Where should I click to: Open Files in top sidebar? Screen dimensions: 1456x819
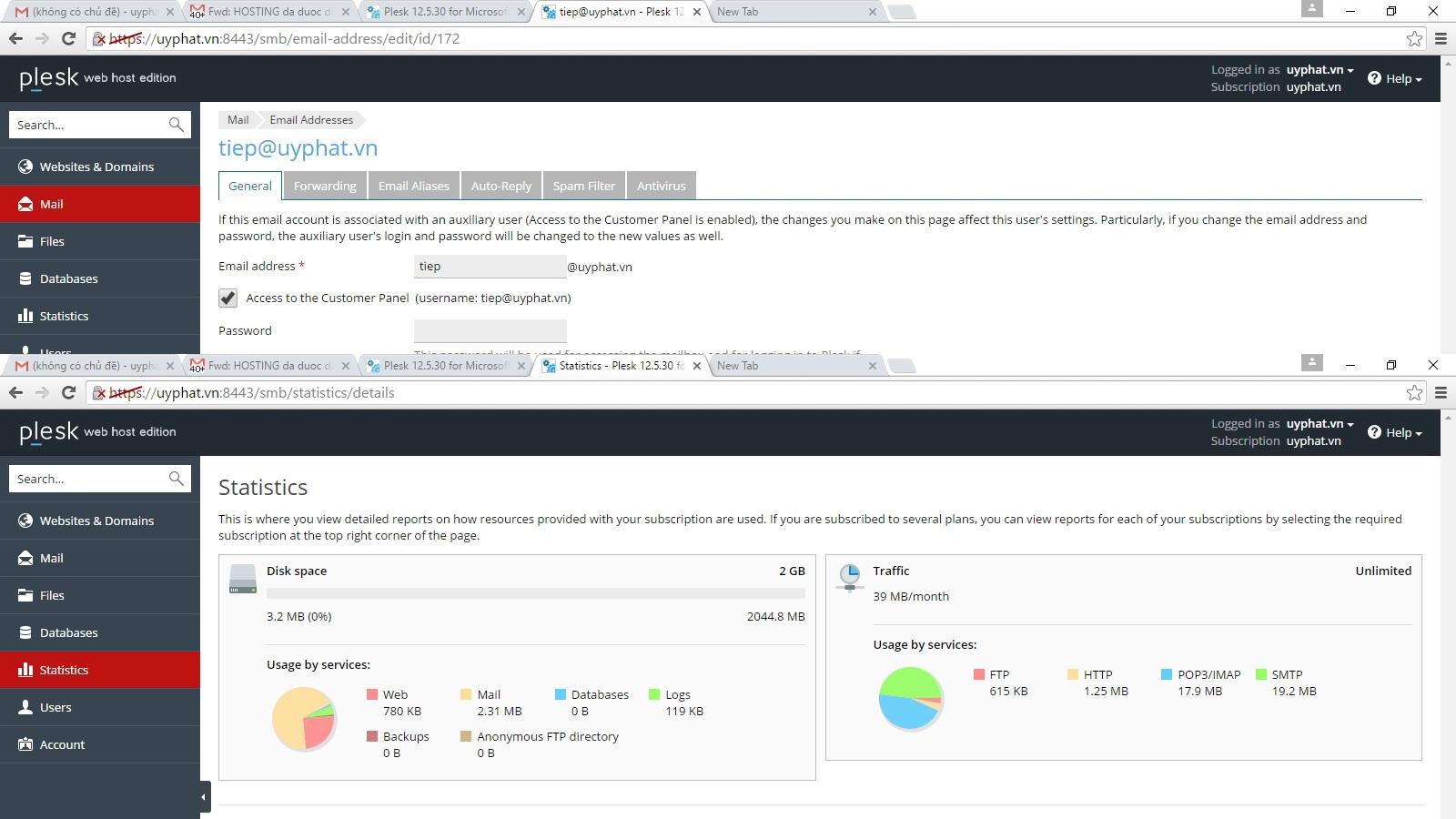click(x=100, y=241)
